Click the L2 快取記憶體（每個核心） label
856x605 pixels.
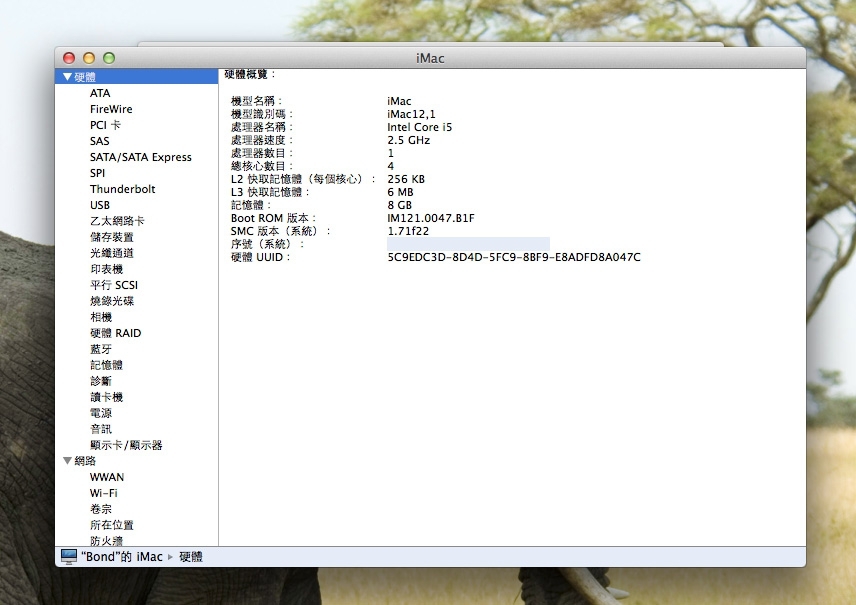click(303, 179)
